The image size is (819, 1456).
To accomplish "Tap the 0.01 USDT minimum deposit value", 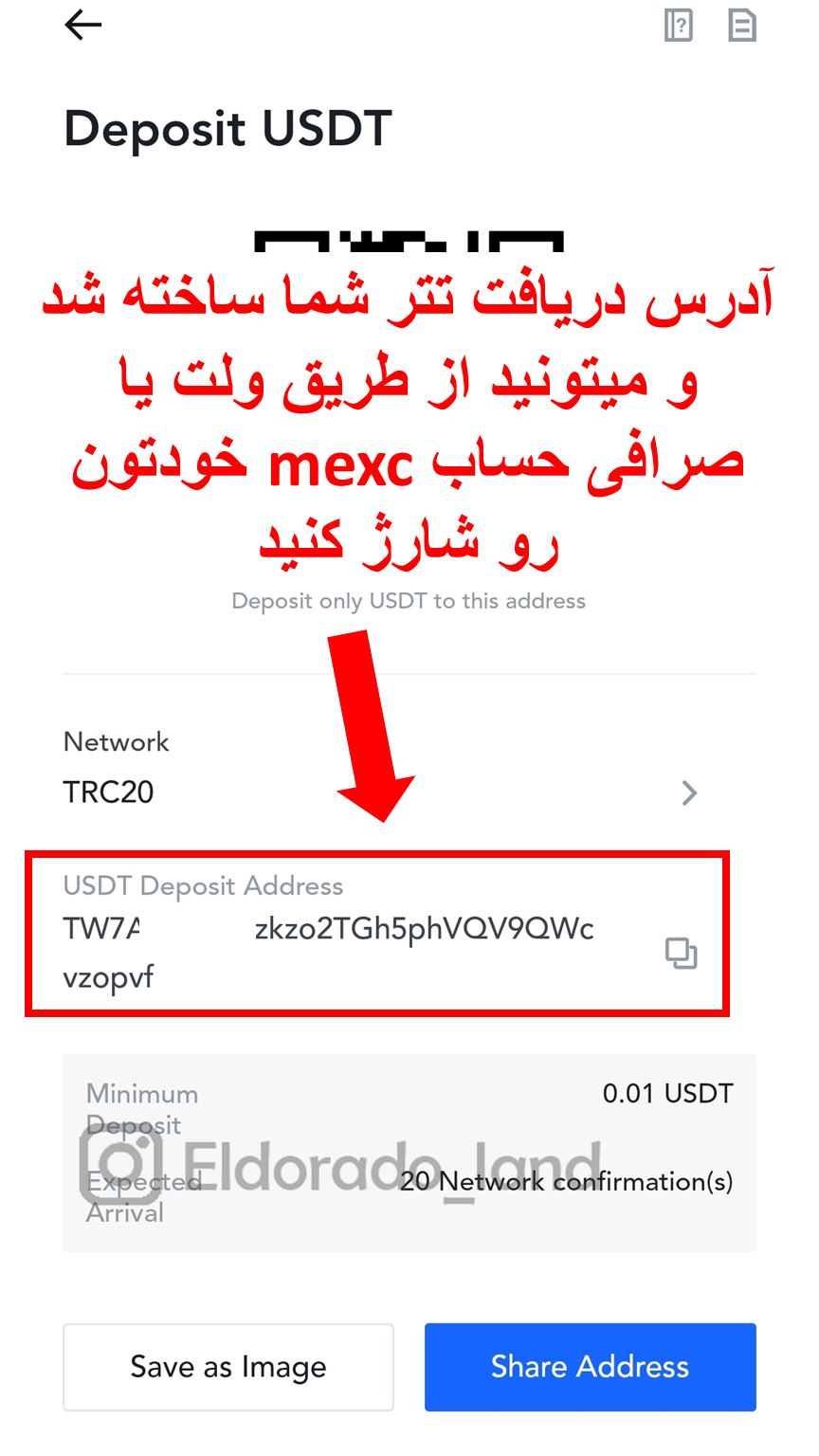I will click(667, 1094).
